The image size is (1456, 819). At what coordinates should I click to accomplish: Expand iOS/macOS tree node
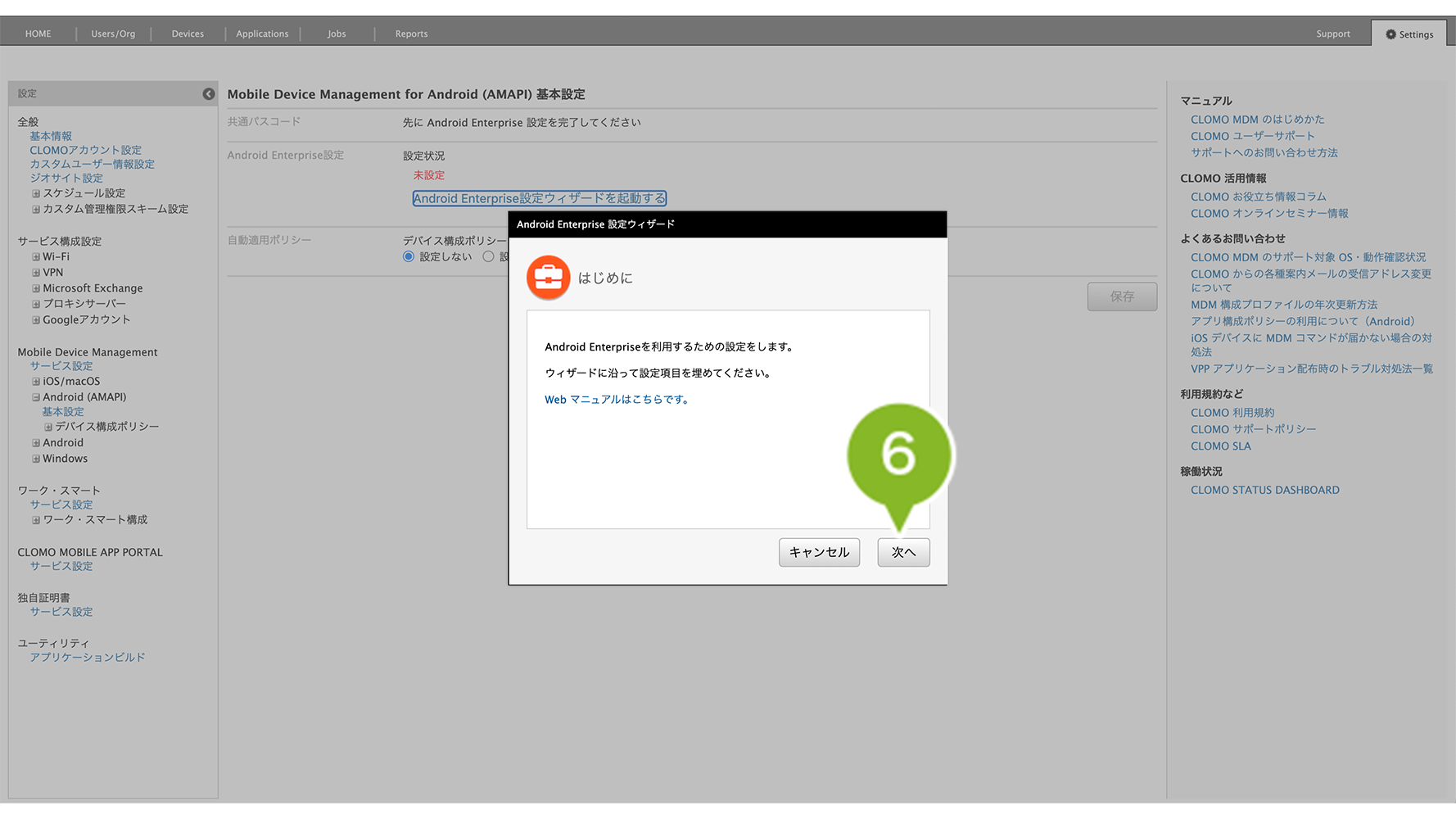point(36,382)
